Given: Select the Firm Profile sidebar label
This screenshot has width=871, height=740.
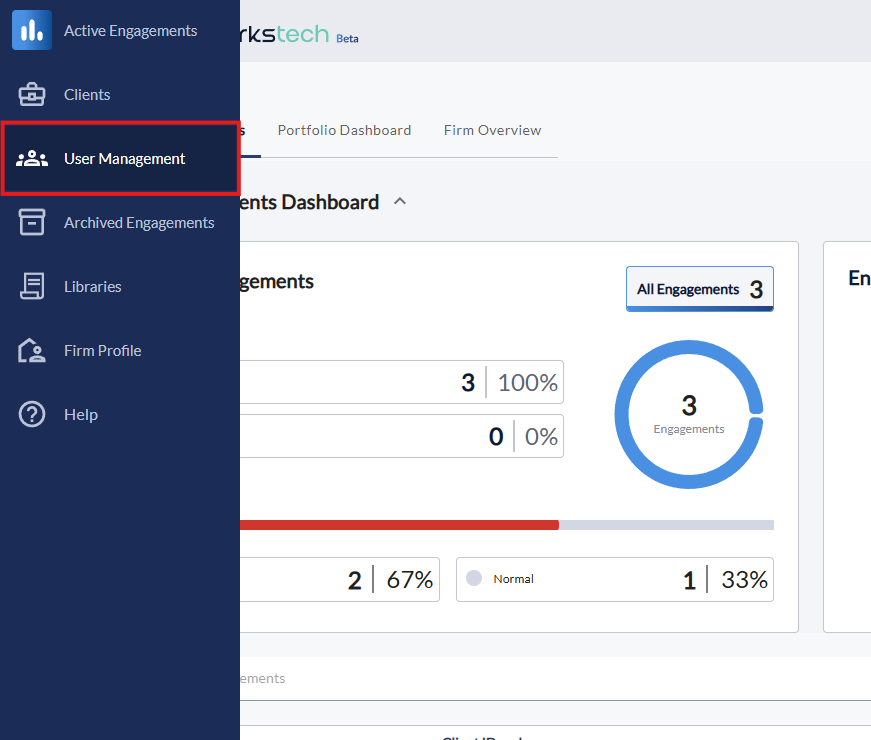Looking at the screenshot, I should tap(102, 351).
